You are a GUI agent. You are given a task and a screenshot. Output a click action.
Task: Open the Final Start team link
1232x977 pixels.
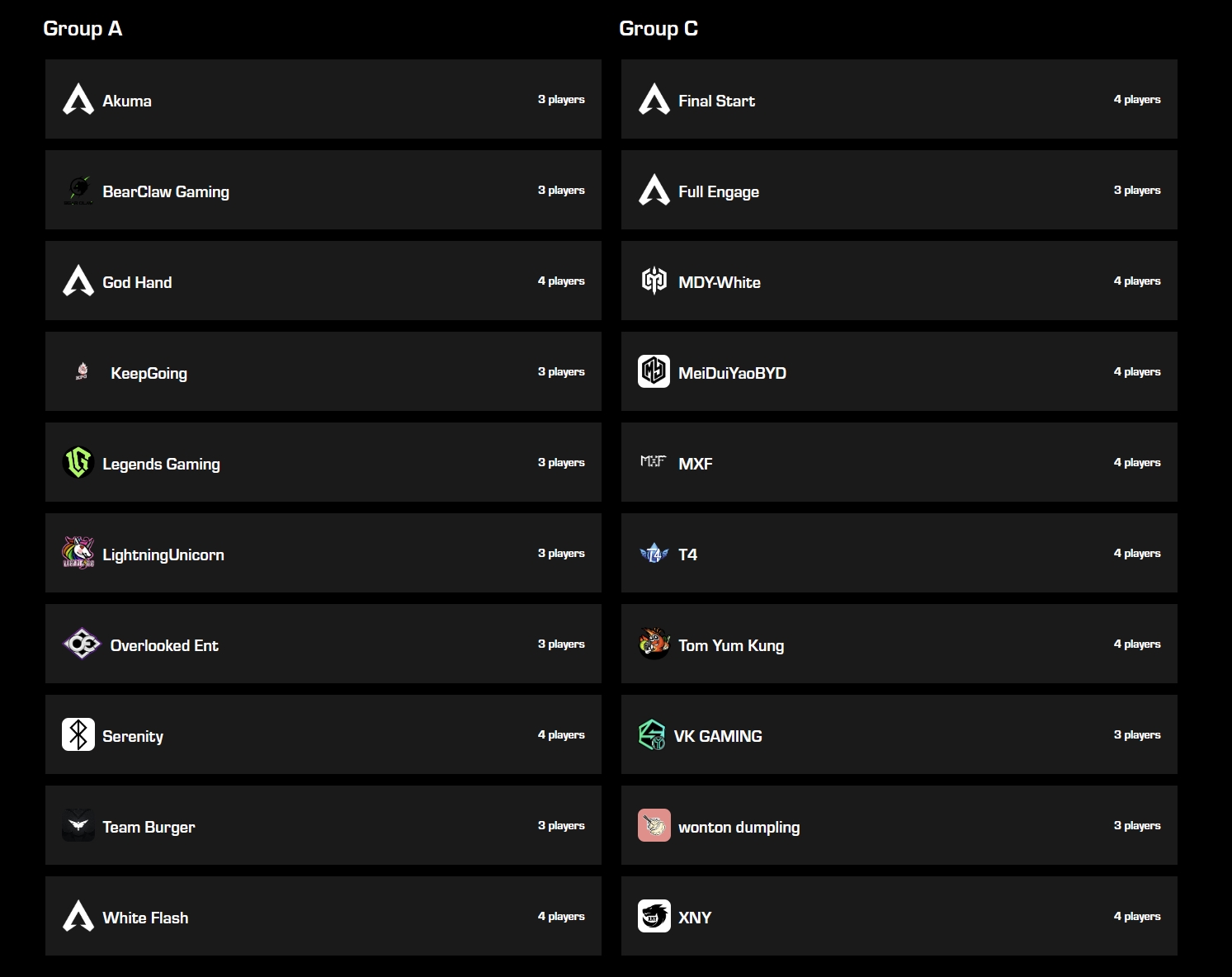[x=716, y=101]
